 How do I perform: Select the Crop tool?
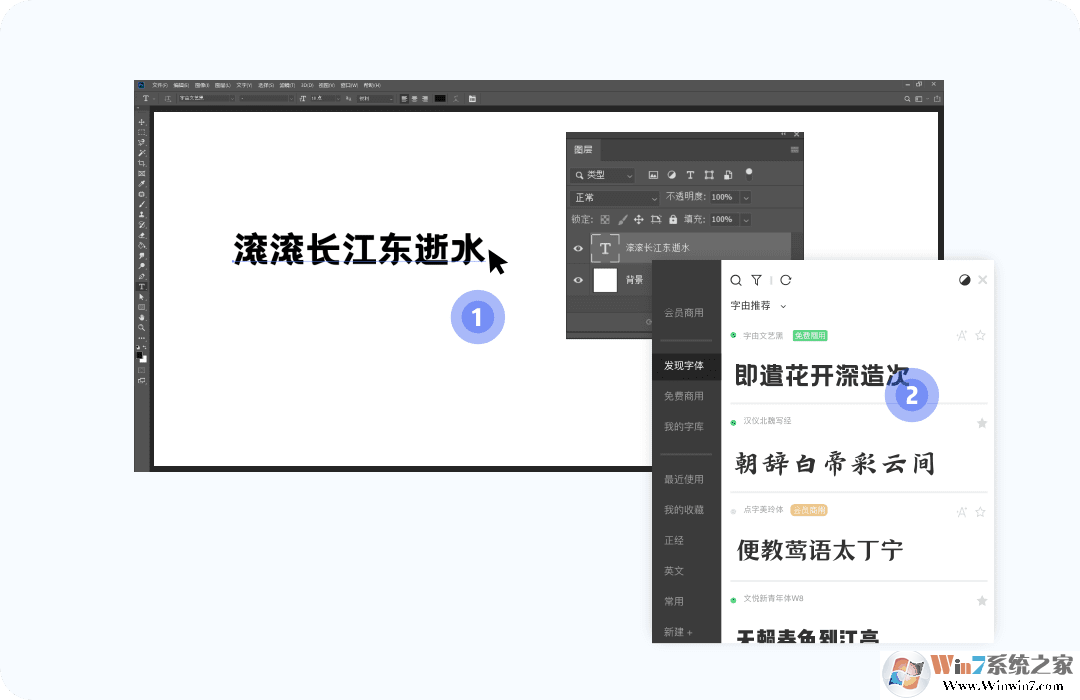[x=141, y=163]
